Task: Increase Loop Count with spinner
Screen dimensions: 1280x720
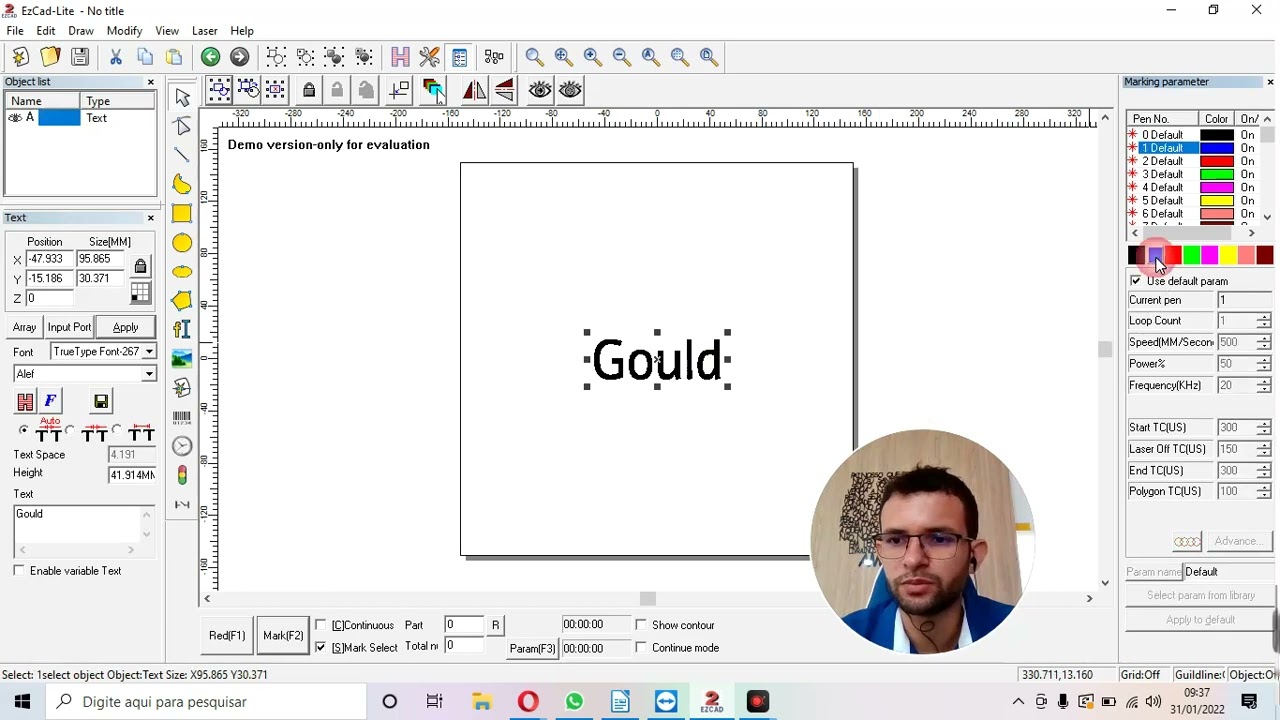Action: [x=1264, y=317]
